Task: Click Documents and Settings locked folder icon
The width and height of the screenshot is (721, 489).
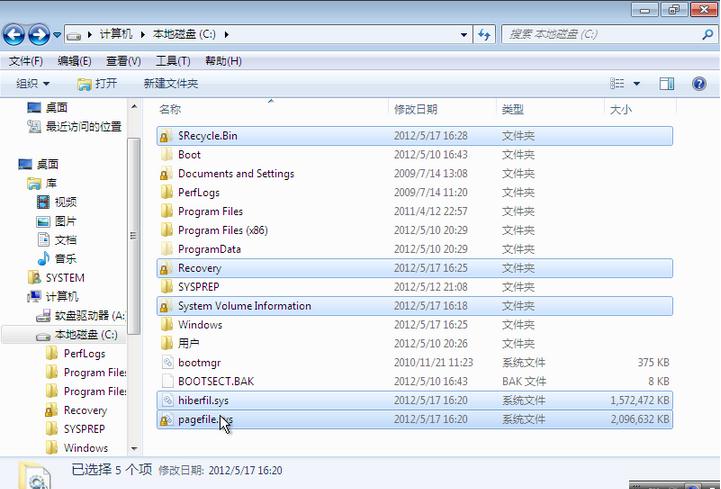Action: 166,173
